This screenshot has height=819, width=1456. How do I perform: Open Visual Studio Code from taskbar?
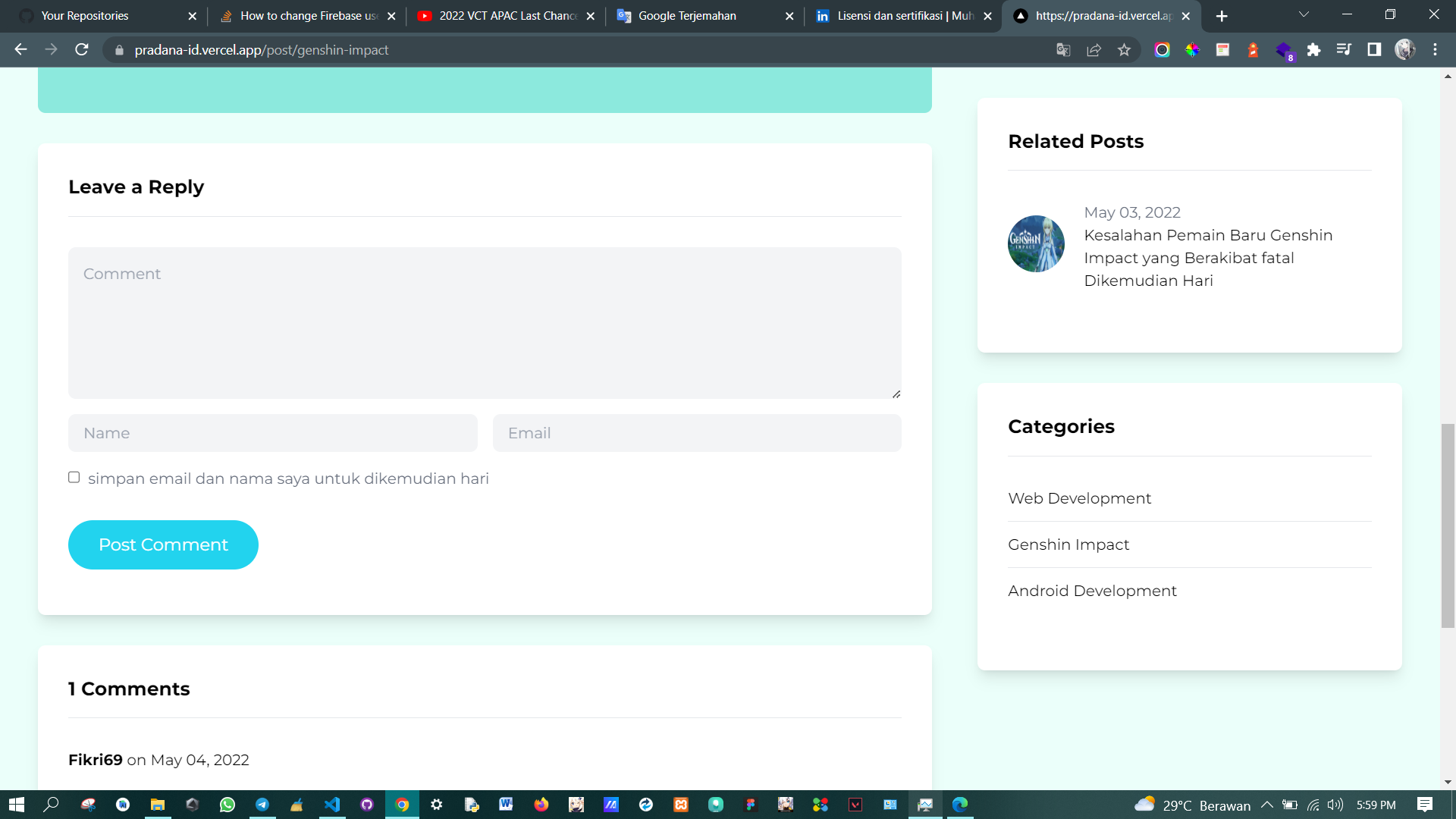(x=332, y=805)
